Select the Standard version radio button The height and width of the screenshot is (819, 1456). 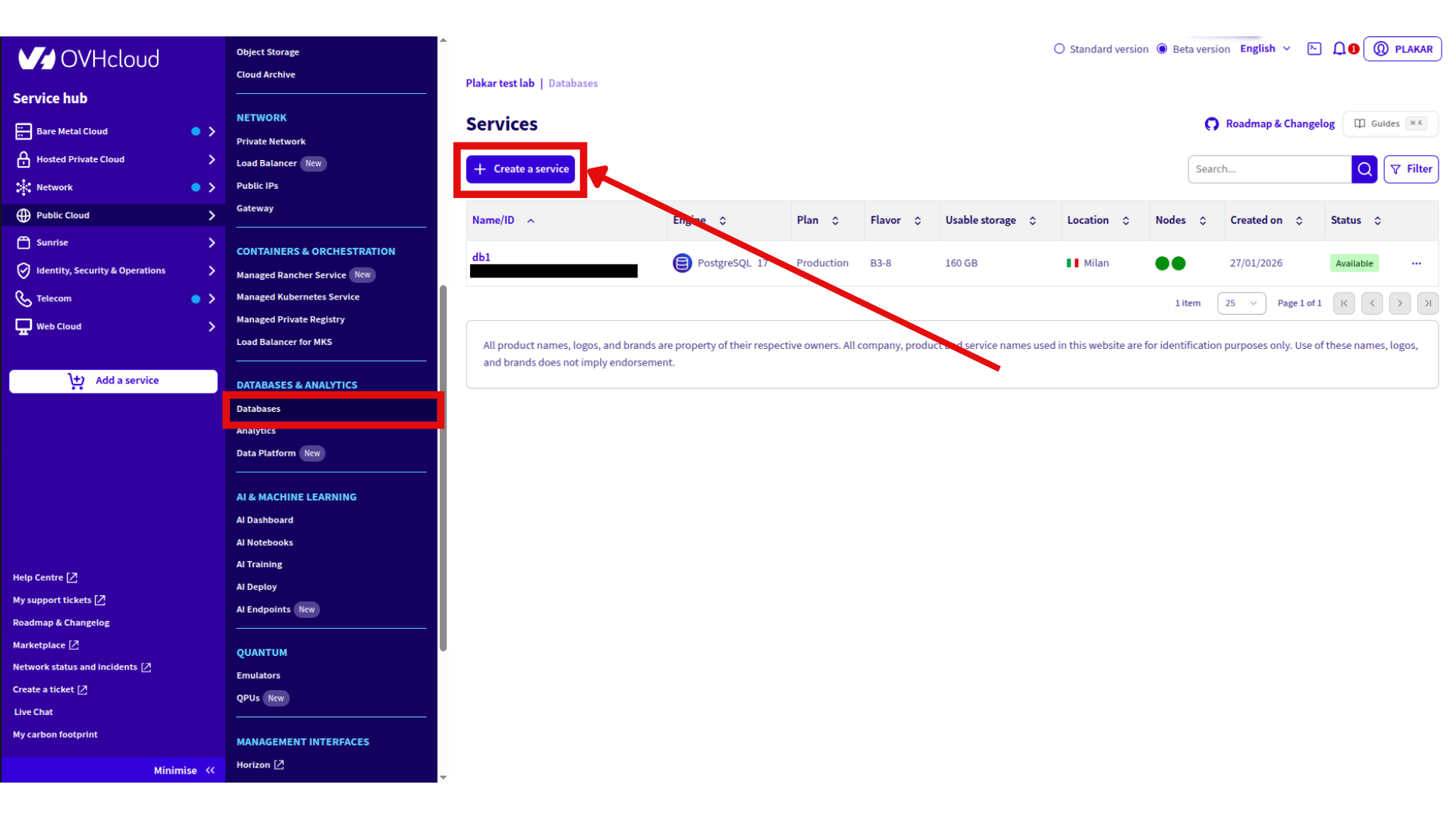tap(1059, 49)
